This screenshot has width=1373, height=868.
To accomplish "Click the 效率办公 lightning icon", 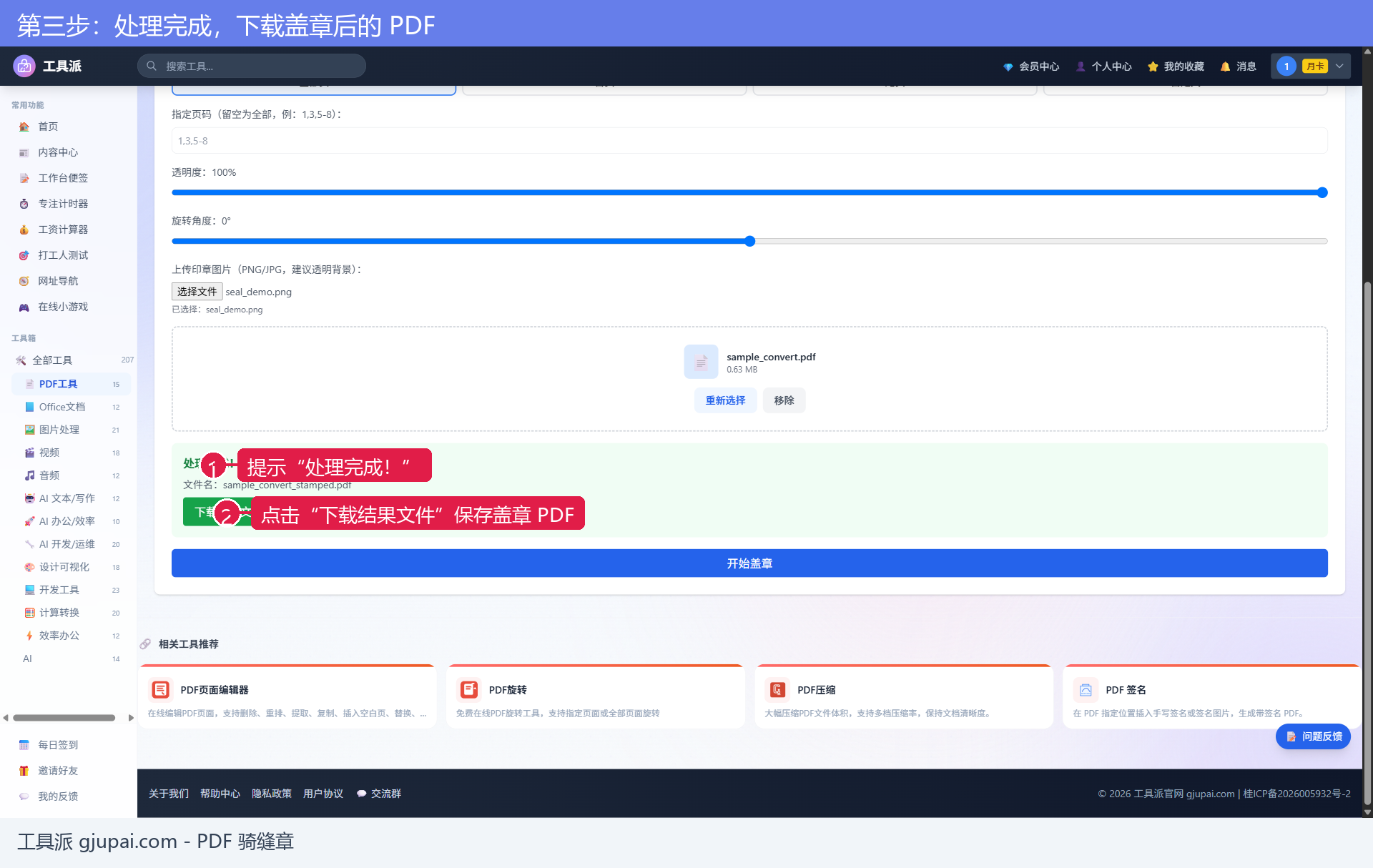I will (29, 636).
